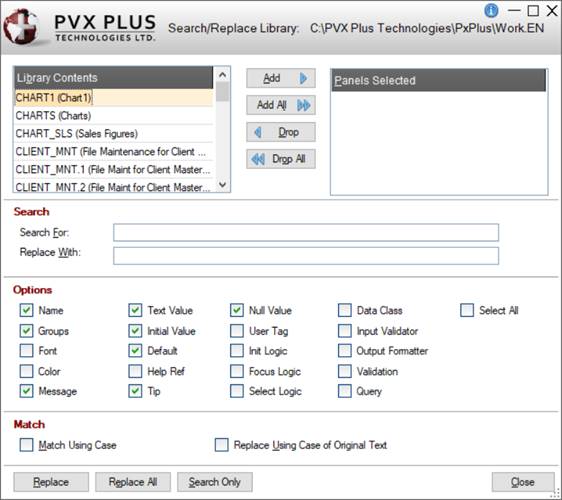The width and height of the screenshot is (562, 500).
Task: Select CHART_SLS (Sales Figures) in library list
Action: coord(114,134)
